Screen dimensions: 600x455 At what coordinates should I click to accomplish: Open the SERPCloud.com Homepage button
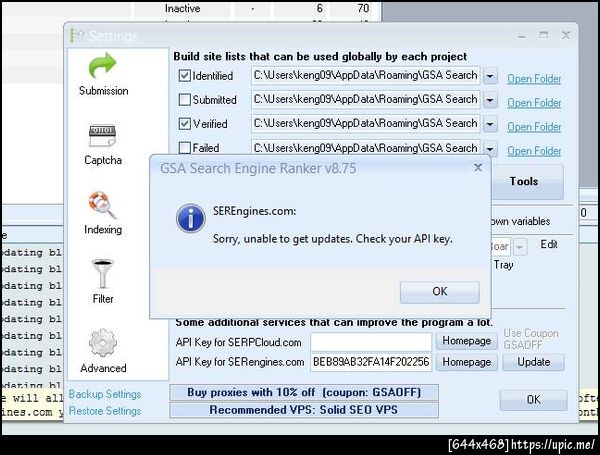tap(466, 341)
